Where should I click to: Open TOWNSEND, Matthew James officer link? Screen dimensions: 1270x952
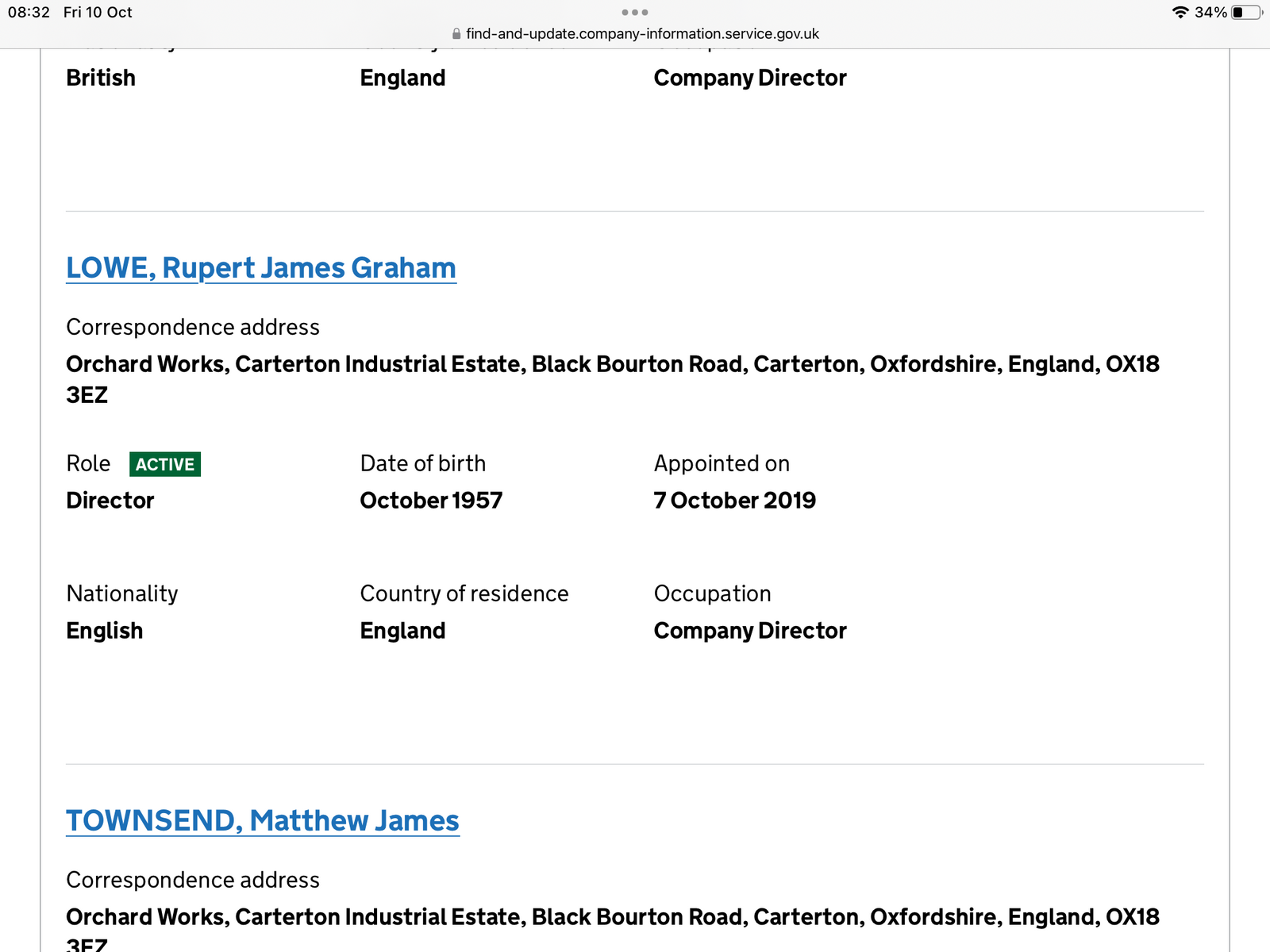[262, 821]
